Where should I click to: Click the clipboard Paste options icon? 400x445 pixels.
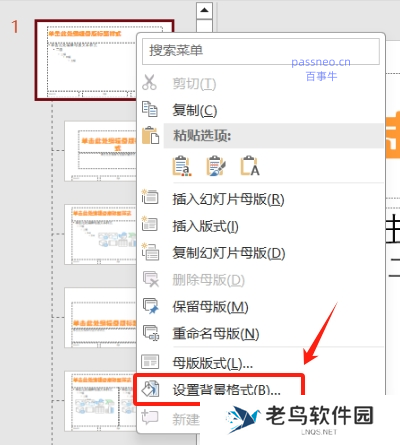[x=150, y=136]
